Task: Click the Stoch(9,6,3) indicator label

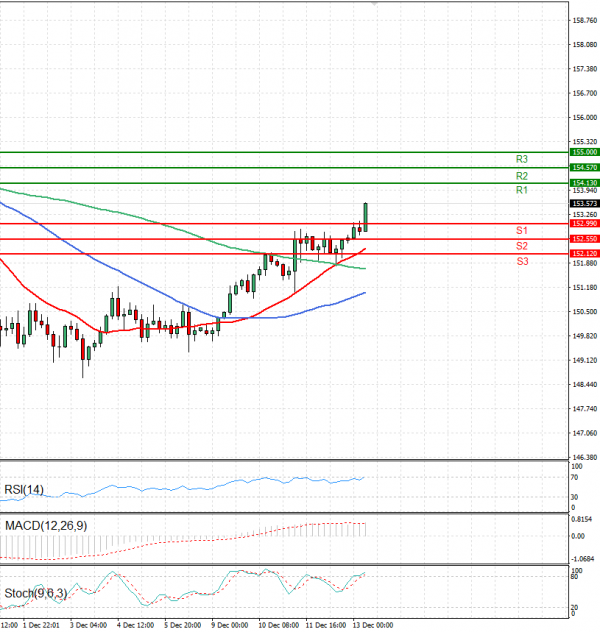Action: pos(36,593)
